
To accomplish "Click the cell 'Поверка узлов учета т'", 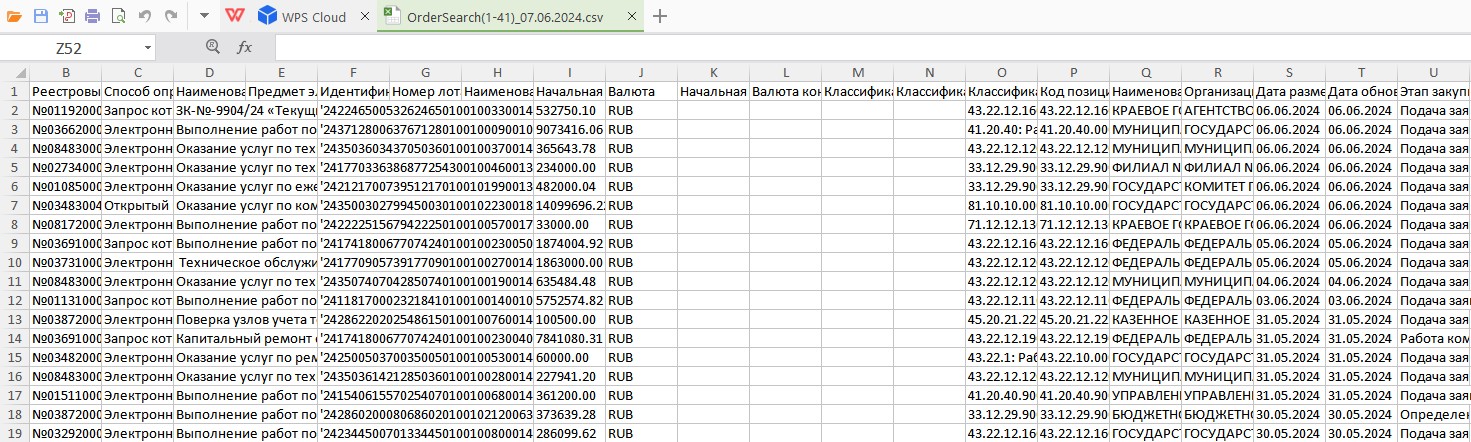I will point(245,319).
